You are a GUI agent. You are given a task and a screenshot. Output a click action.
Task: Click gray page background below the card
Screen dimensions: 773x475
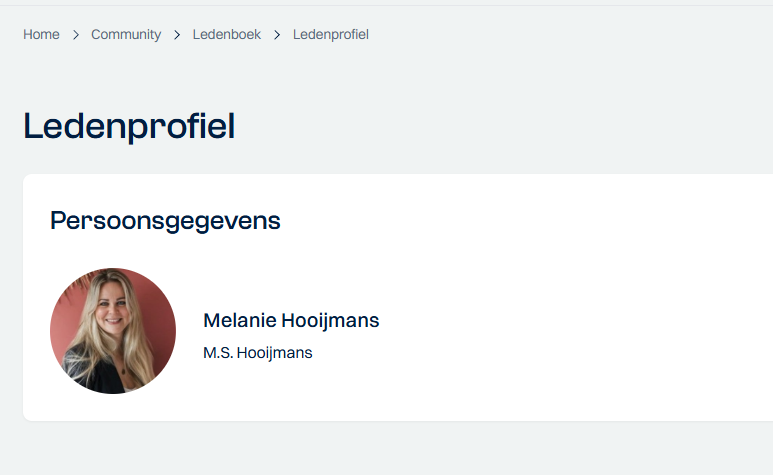coord(386,448)
